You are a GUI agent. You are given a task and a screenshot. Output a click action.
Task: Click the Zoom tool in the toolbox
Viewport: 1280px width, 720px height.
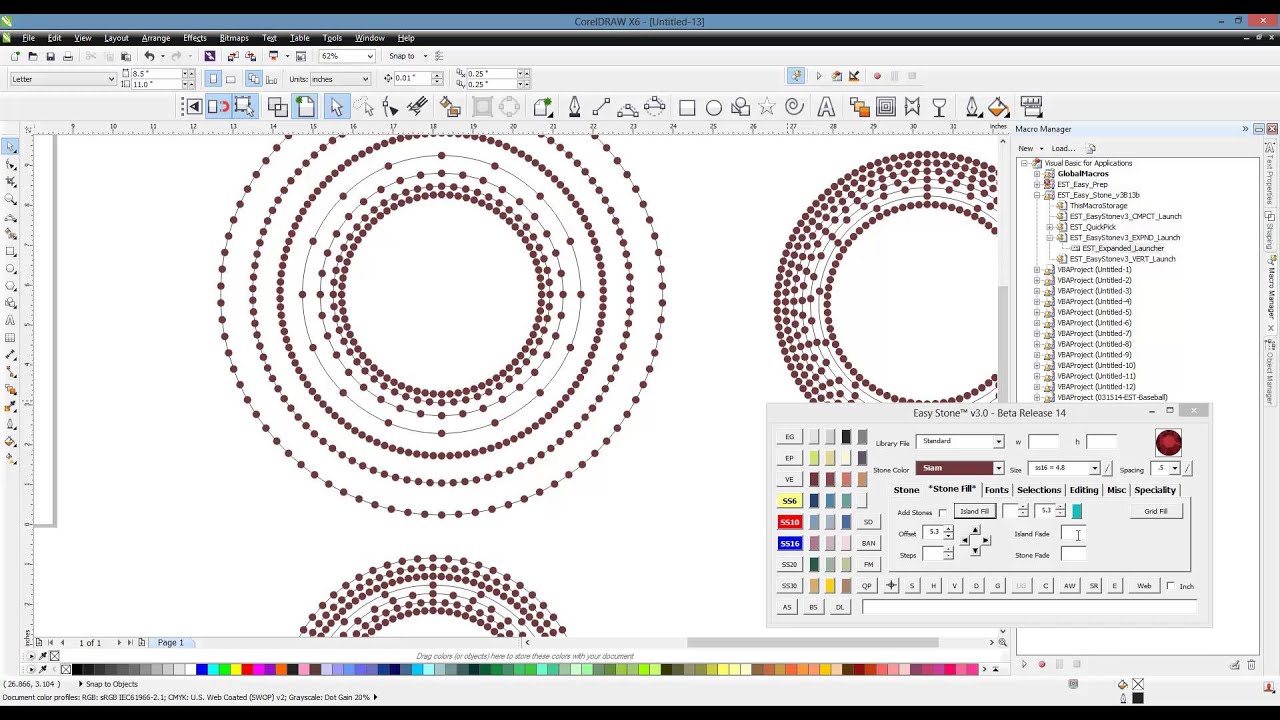pos(11,199)
